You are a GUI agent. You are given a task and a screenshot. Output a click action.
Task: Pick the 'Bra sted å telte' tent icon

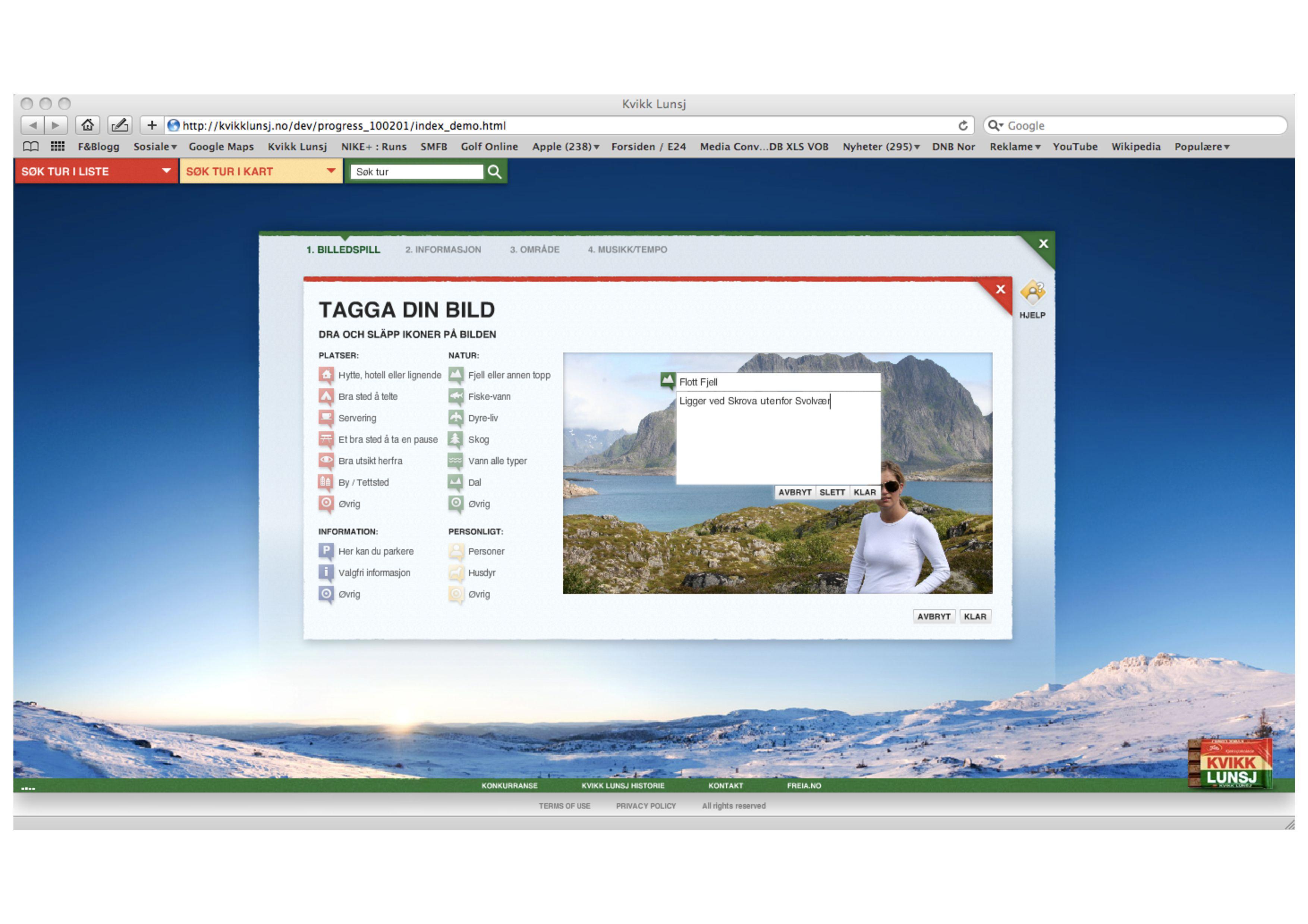pos(326,397)
